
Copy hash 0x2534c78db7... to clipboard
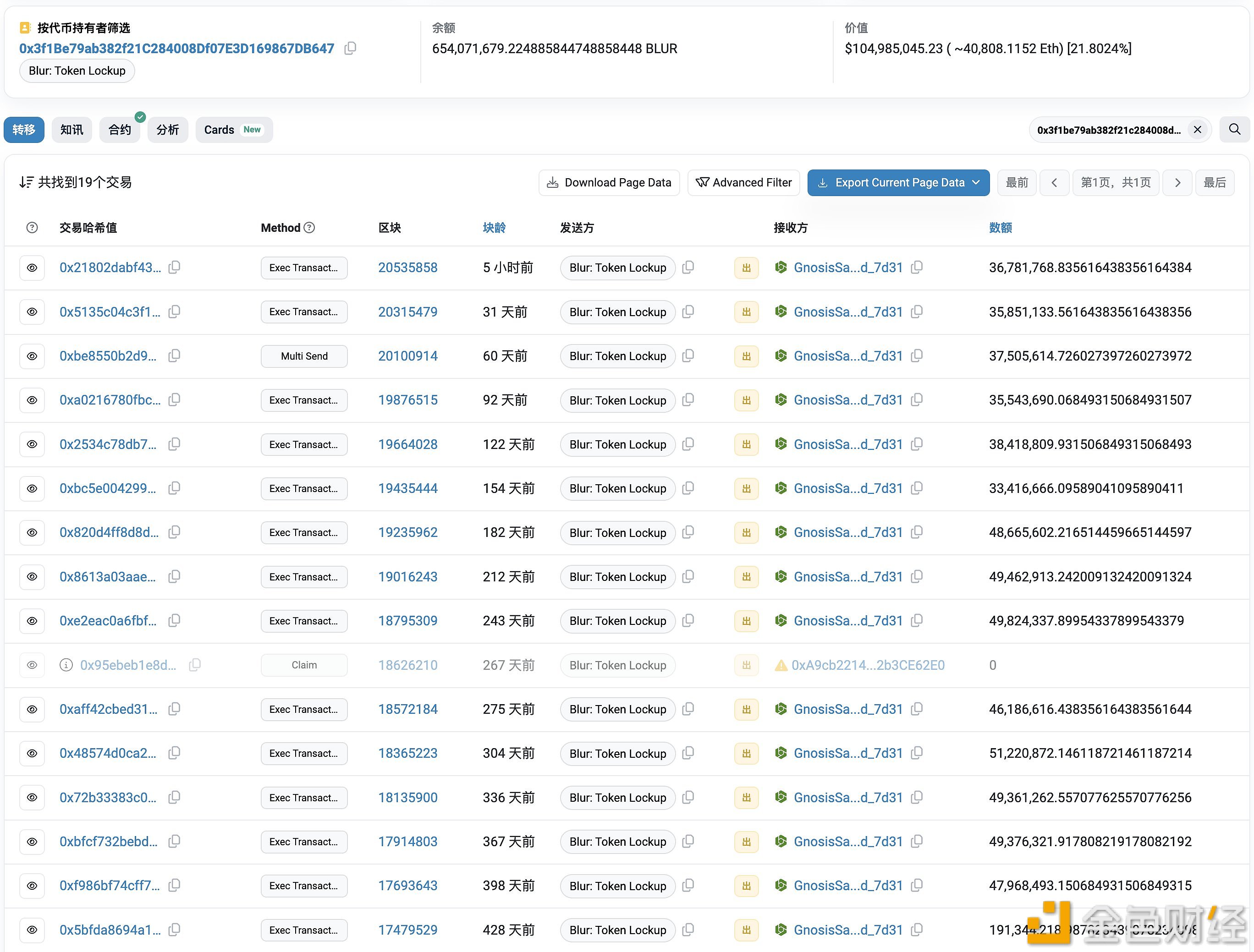pos(175,443)
